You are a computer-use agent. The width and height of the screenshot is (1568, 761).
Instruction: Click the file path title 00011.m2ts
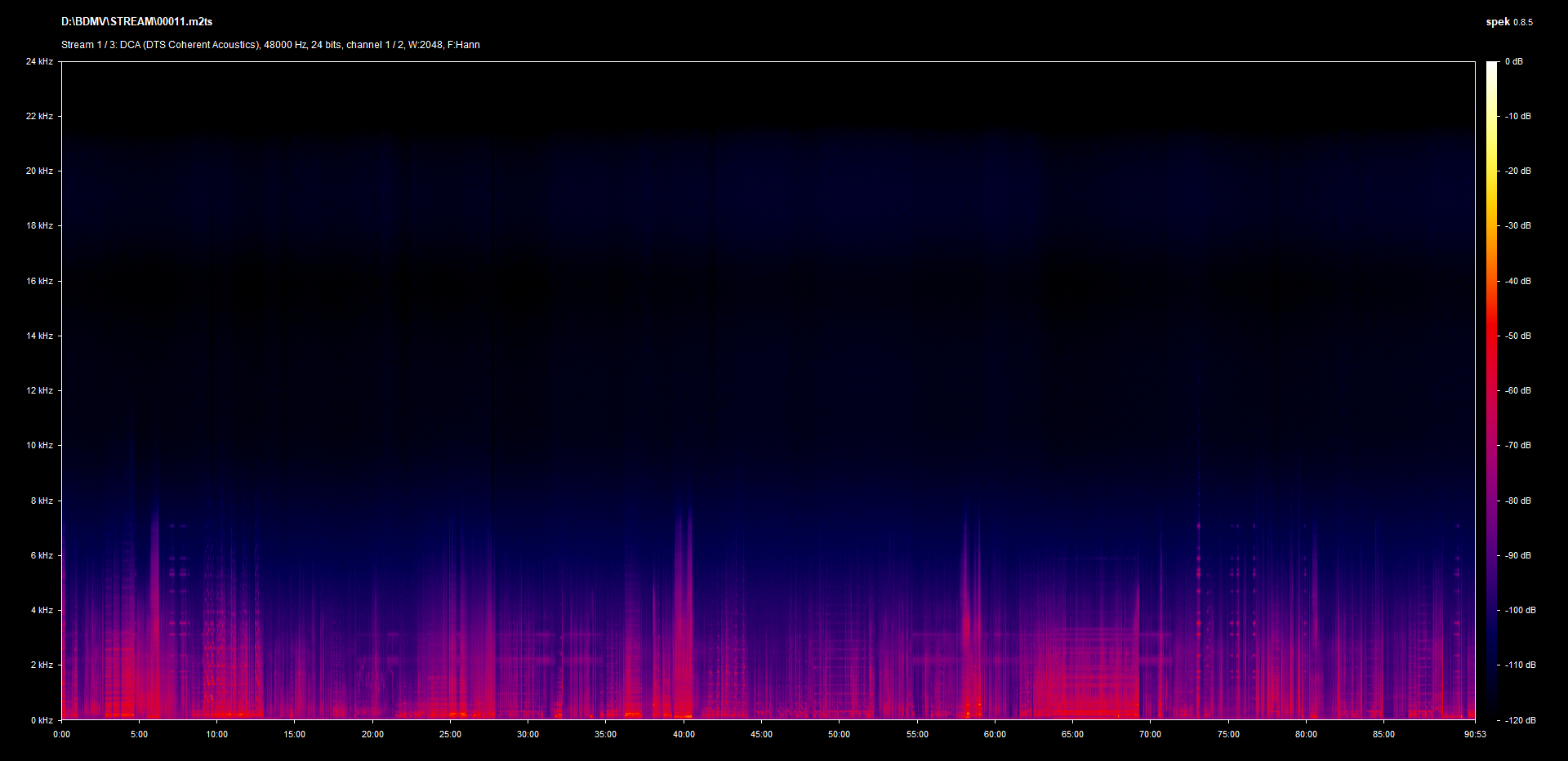(136, 22)
